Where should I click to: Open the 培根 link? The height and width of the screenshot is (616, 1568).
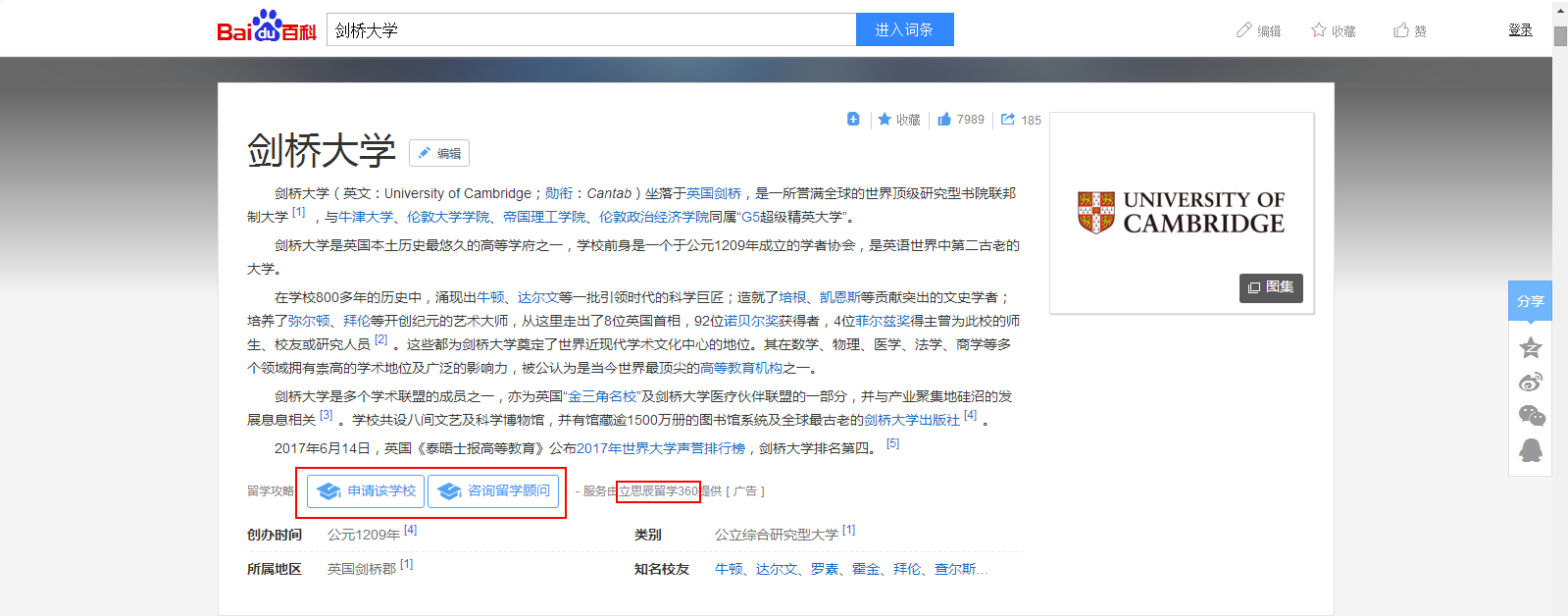click(792, 297)
